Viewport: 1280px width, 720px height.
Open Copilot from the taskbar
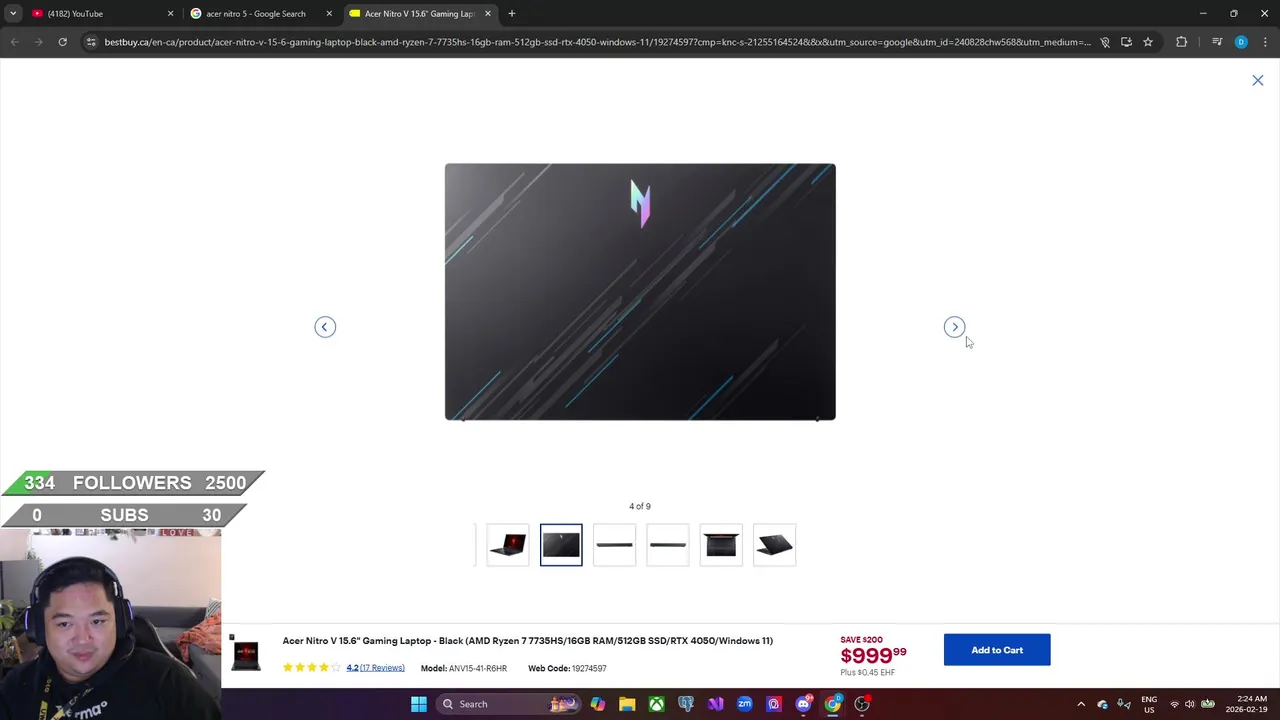pos(598,704)
